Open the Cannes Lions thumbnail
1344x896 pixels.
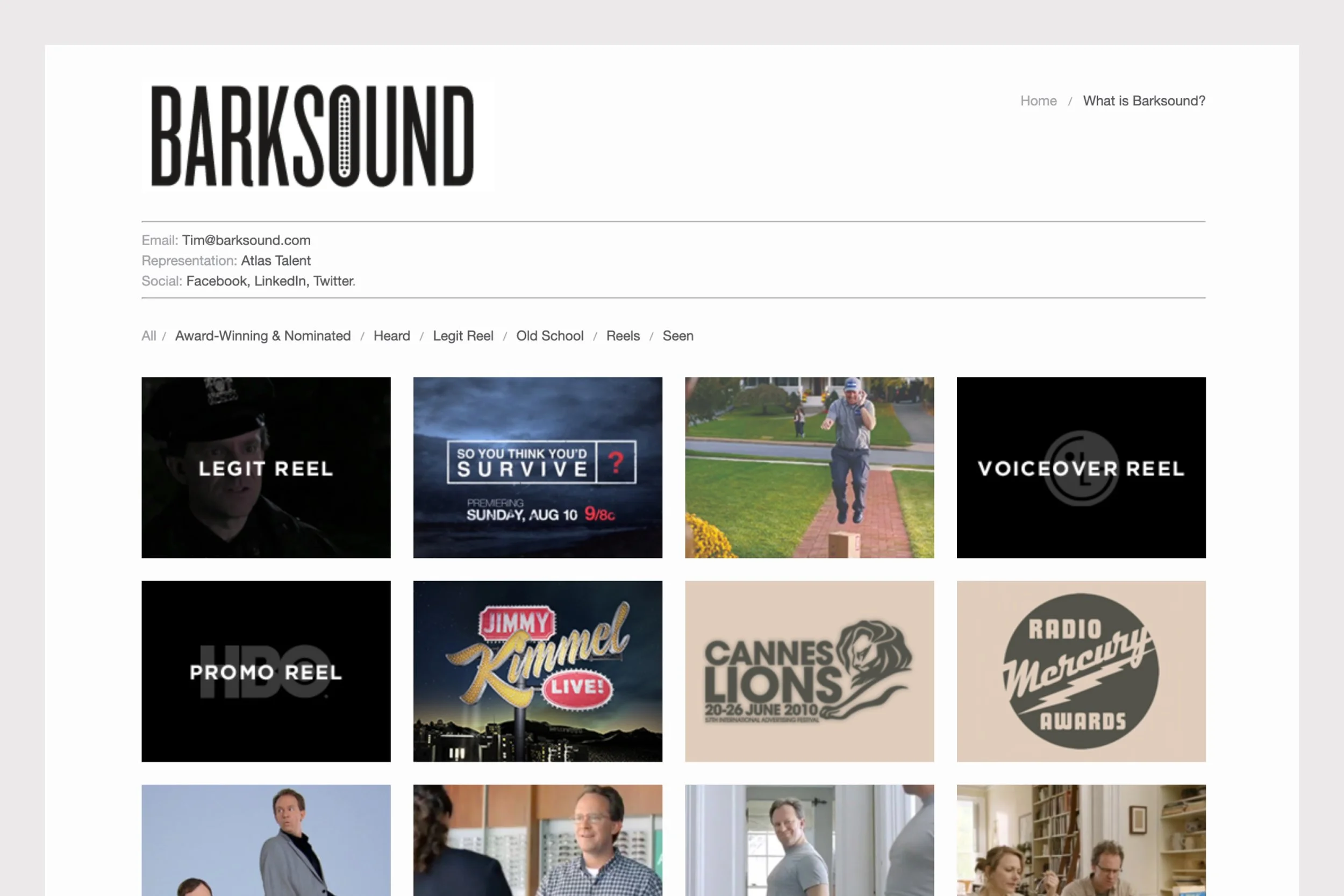tap(809, 671)
